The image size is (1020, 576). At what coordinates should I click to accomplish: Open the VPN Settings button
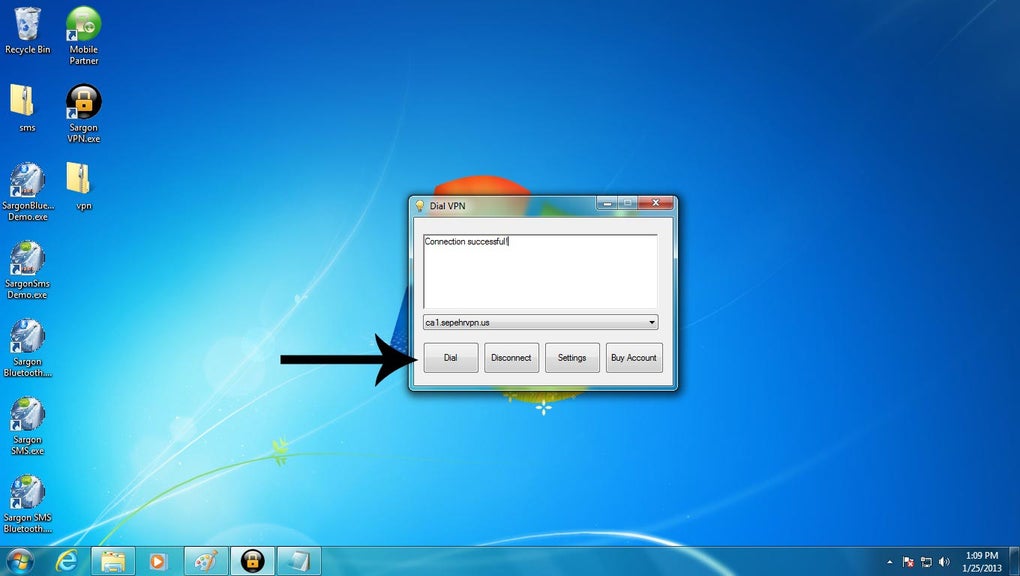tap(572, 358)
